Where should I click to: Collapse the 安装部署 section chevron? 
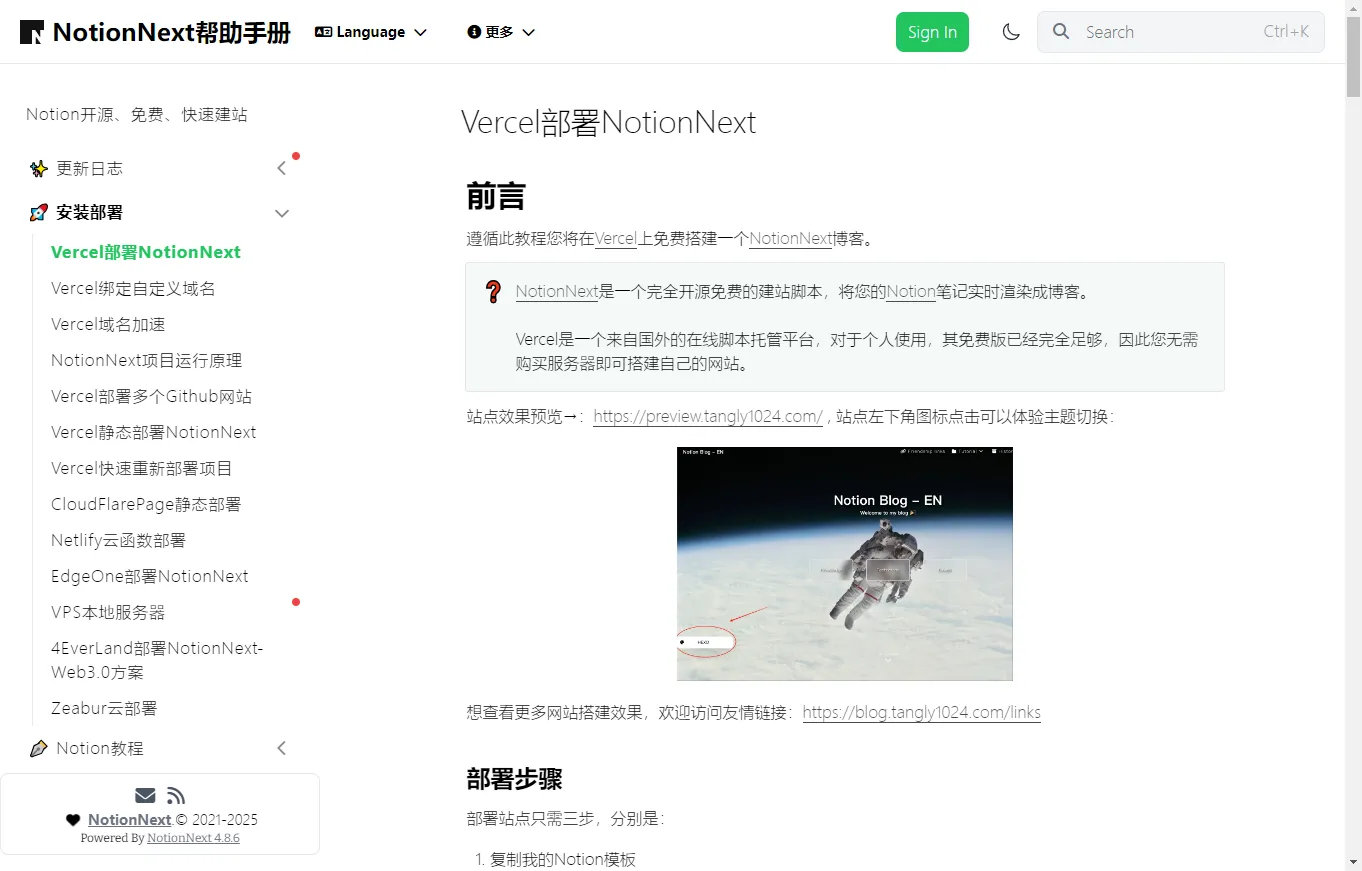tap(282, 213)
